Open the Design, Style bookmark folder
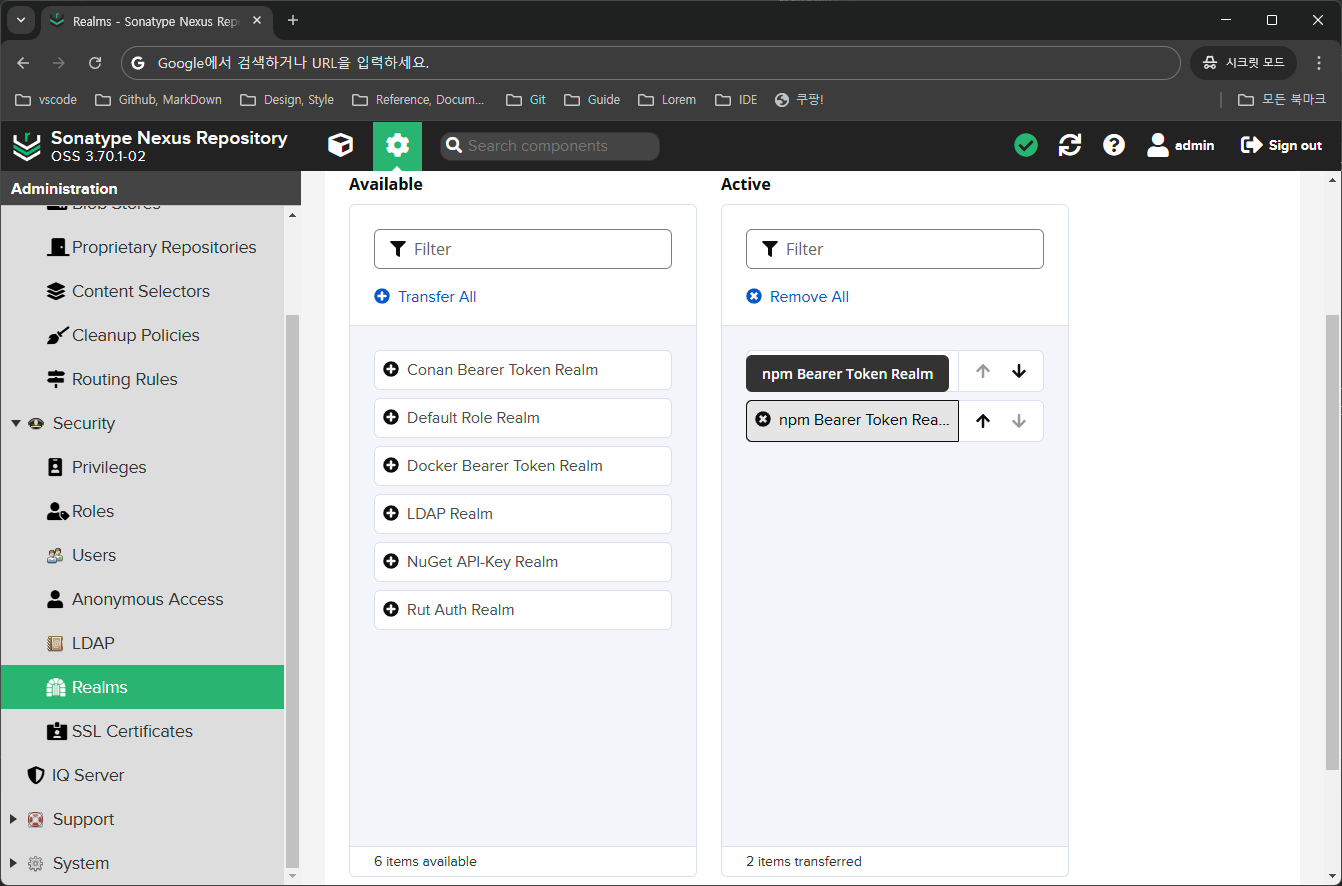 point(287,100)
